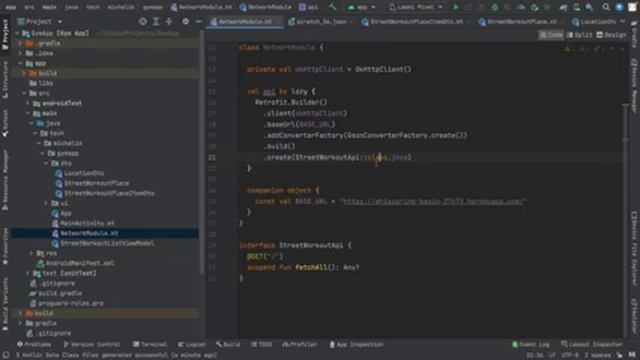Open the device selector dropdown
This screenshot has height=360, width=640.
(416, 7)
